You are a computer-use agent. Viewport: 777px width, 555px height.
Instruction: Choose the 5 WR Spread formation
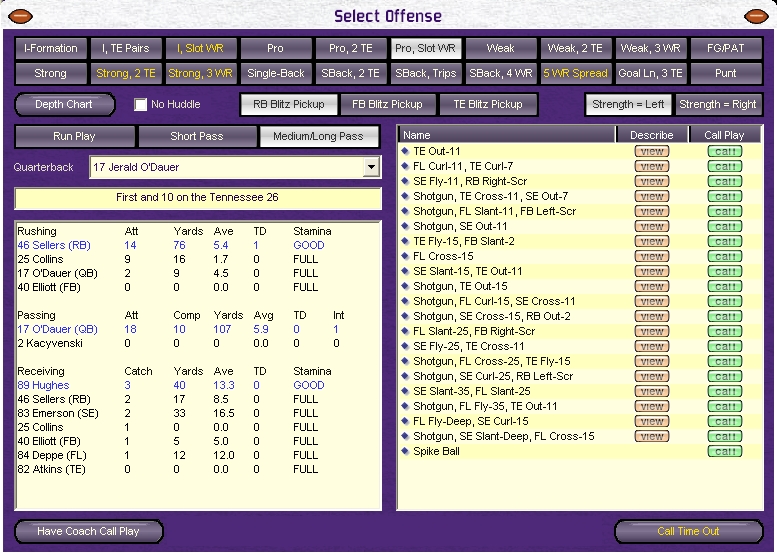(x=575, y=73)
